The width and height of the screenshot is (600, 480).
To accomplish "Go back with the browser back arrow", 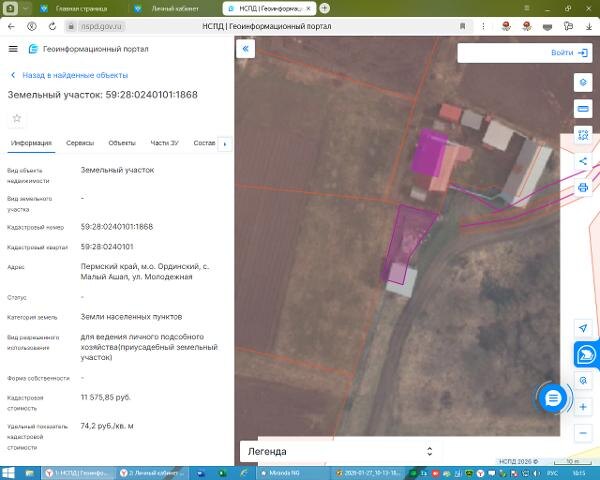I will [x=11, y=26].
